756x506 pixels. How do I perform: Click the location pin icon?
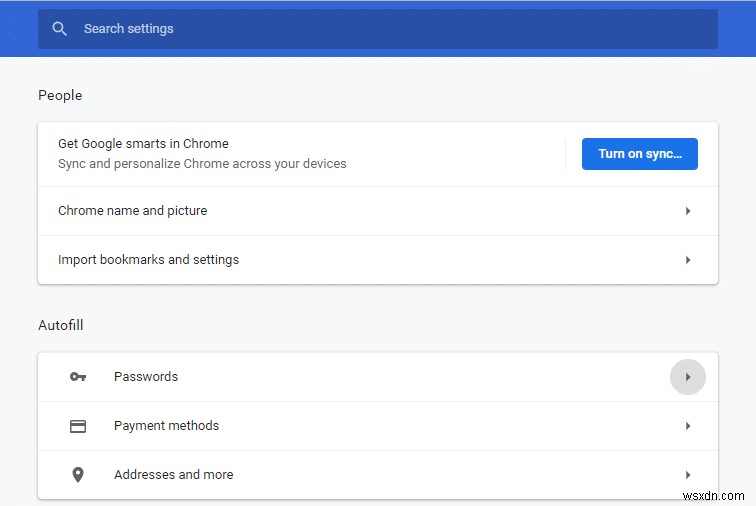(78, 475)
